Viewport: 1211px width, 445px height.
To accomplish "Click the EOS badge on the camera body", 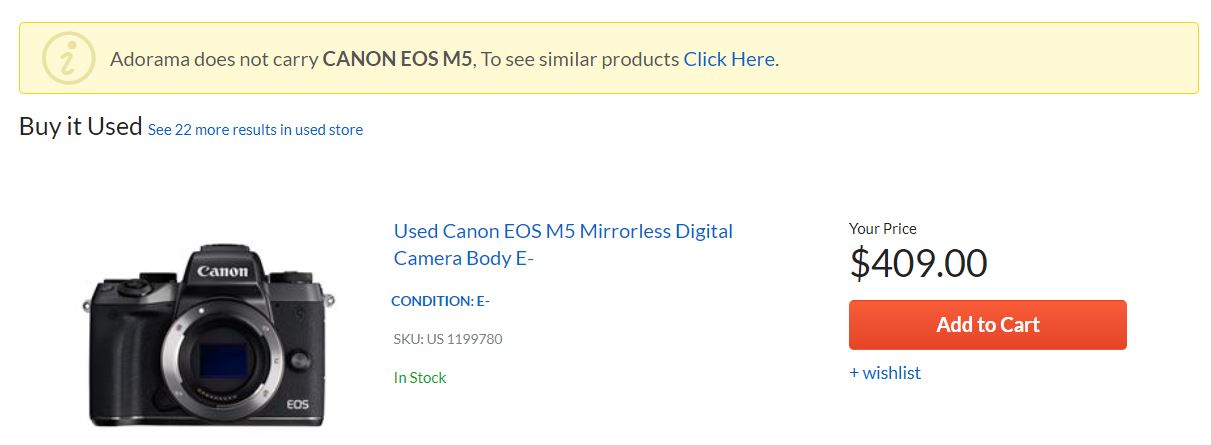I will point(298,404).
